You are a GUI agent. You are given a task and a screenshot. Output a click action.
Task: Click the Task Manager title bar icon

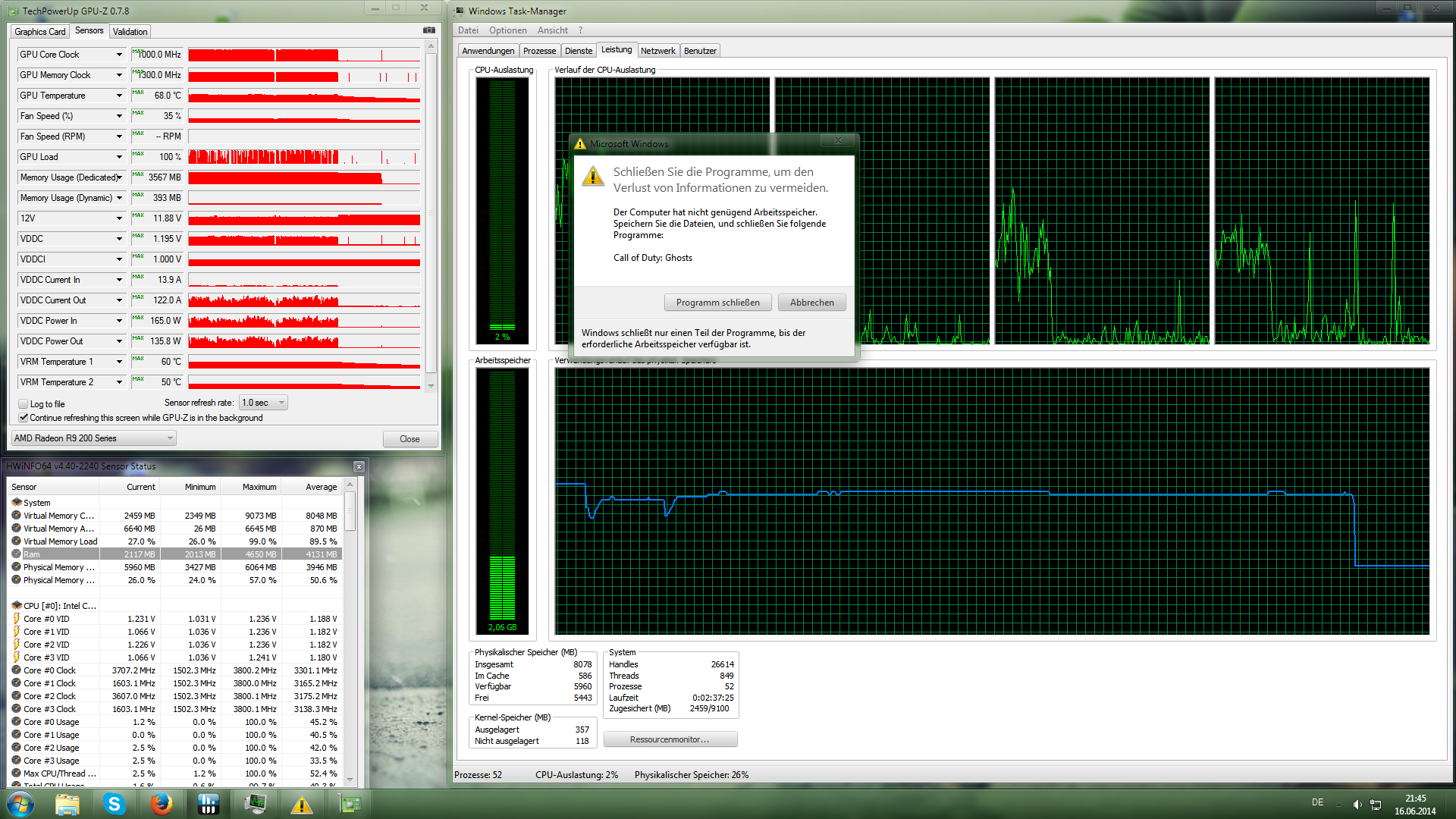click(x=459, y=11)
